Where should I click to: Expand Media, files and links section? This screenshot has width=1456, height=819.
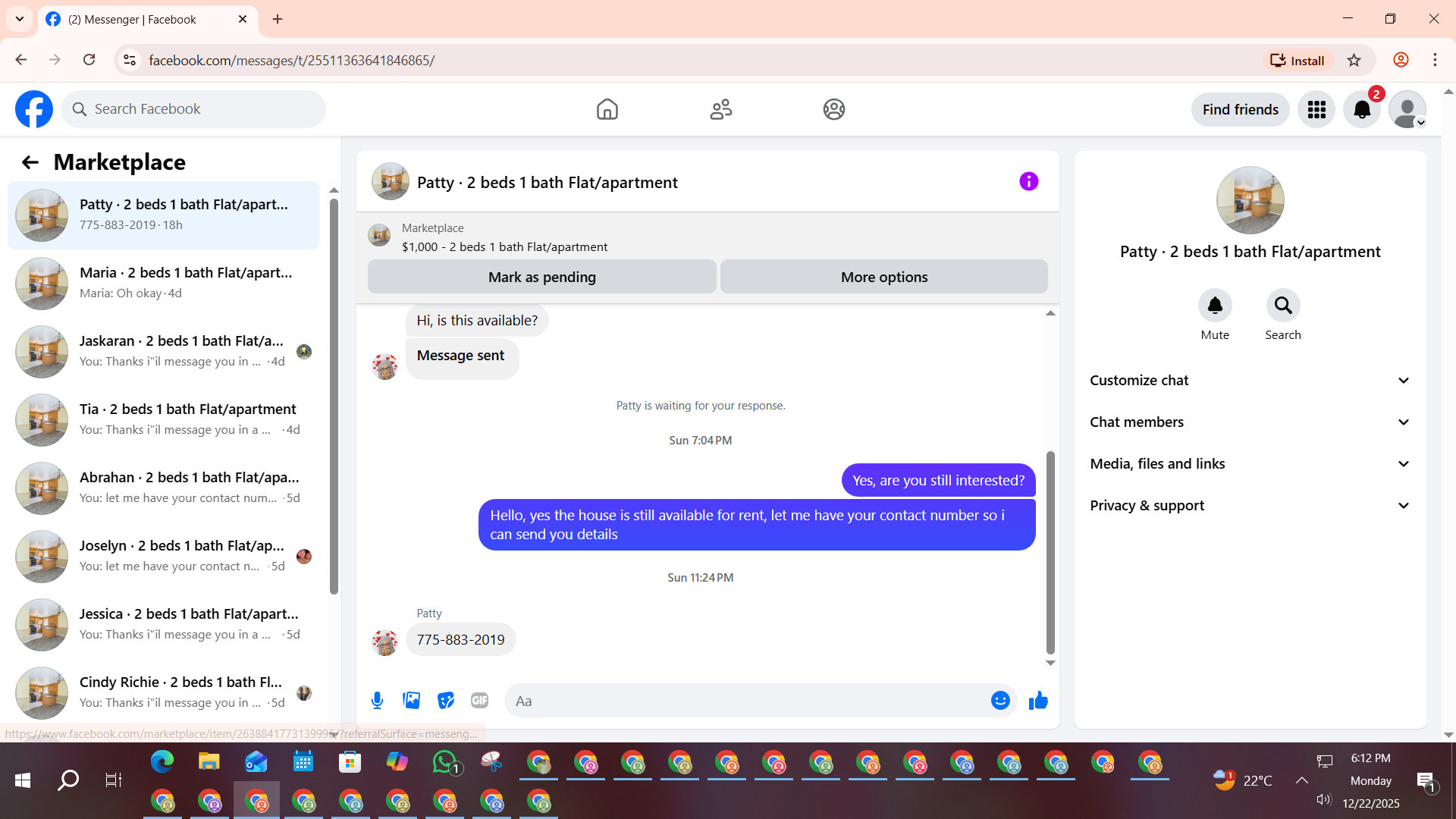pyautogui.click(x=1250, y=464)
